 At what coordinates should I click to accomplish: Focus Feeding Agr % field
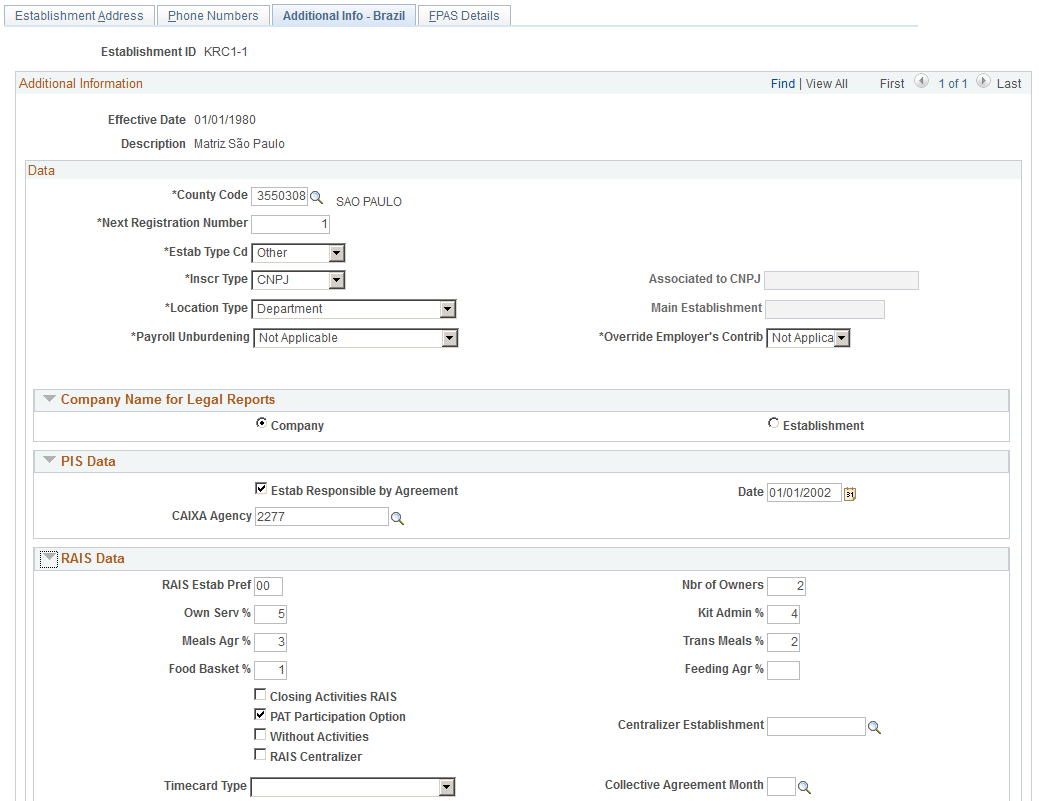click(x=783, y=670)
